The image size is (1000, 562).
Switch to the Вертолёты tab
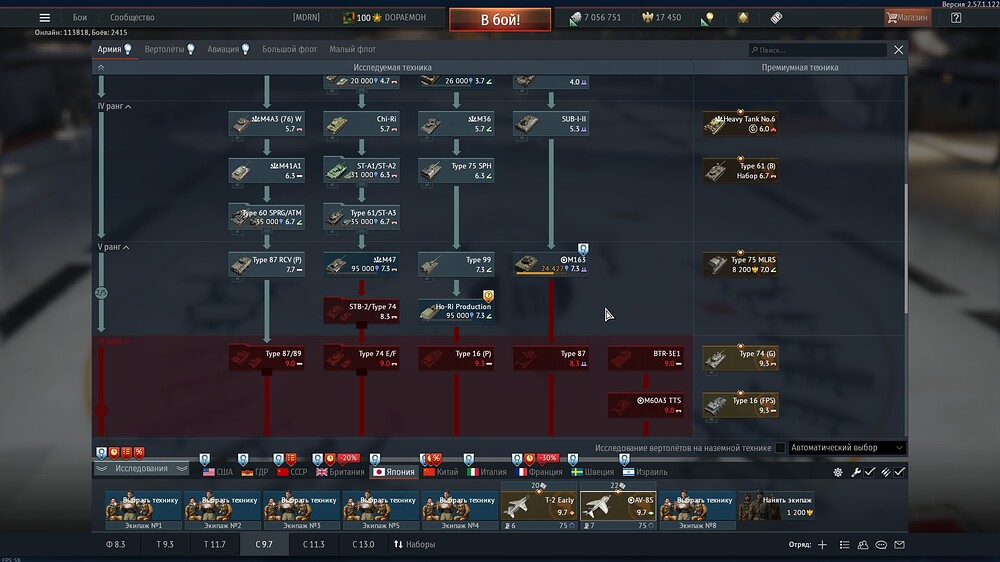pyautogui.click(x=169, y=49)
